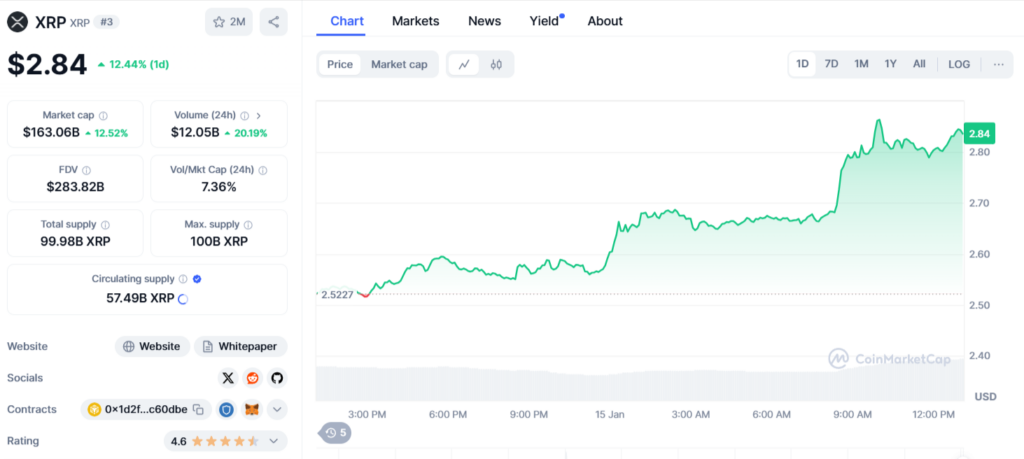Click the 15 Jan date axis label
Viewport: 1024px width, 459px height.
pos(608,414)
